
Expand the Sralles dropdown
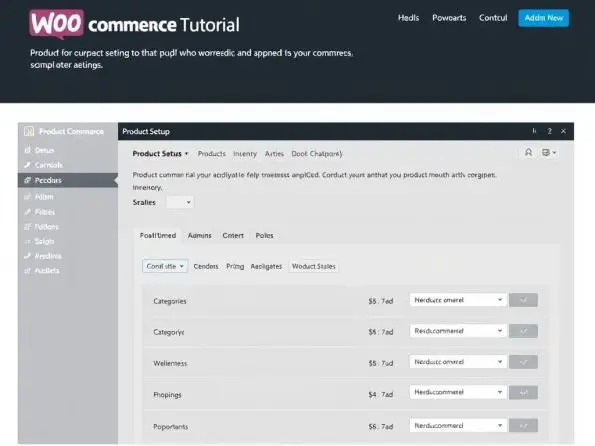pos(180,202)
